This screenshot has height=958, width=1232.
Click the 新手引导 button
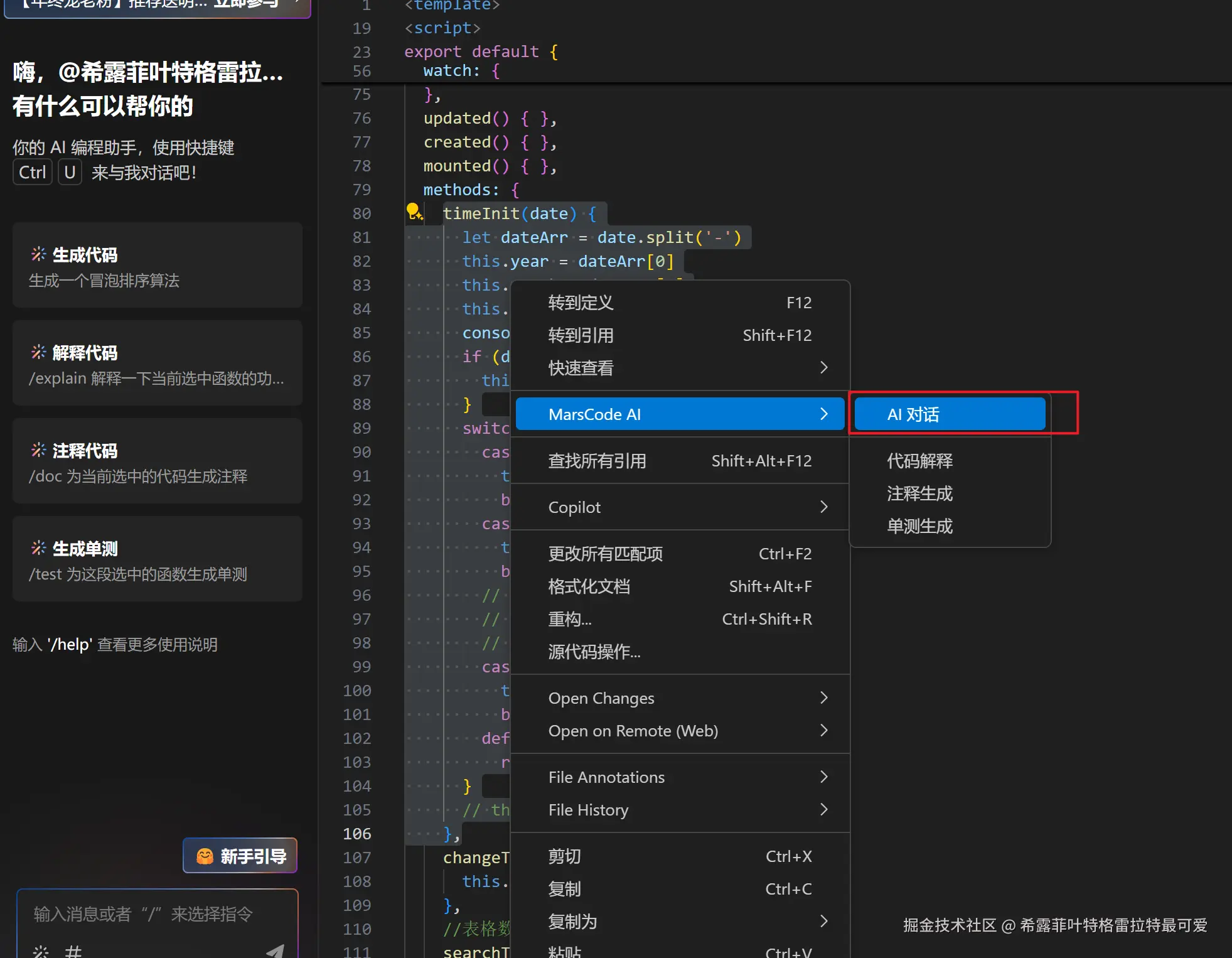pyautogui.click(x=240, y=855)
